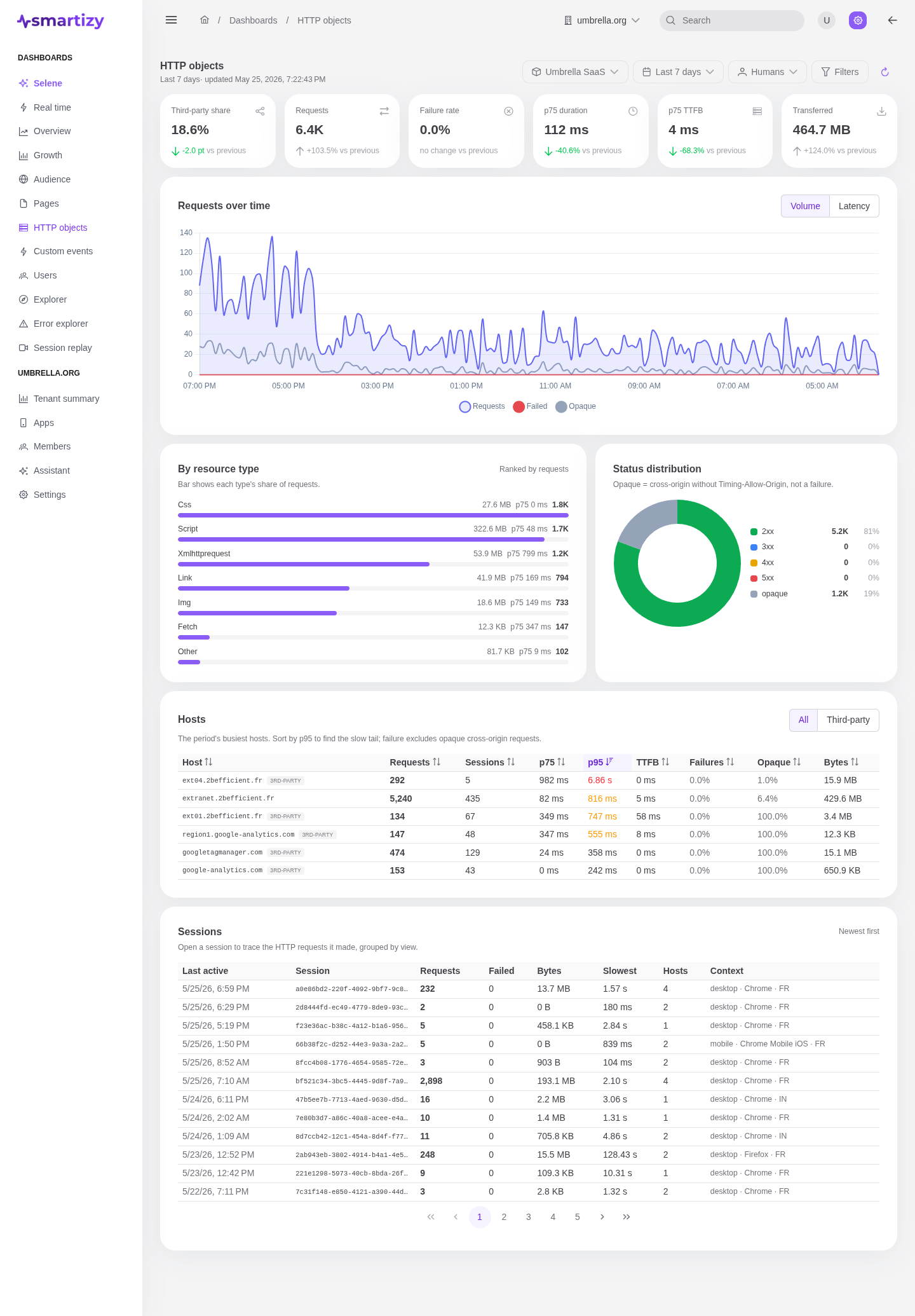This screenshot has height=1316, width=915.
Task: Open the Umbrella SaaS app dropdown
Action: point(575,72)
